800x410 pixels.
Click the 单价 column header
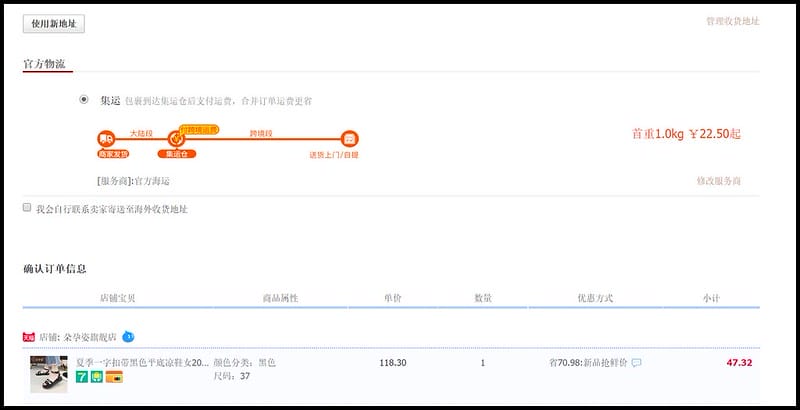click(x=393, y=298)
